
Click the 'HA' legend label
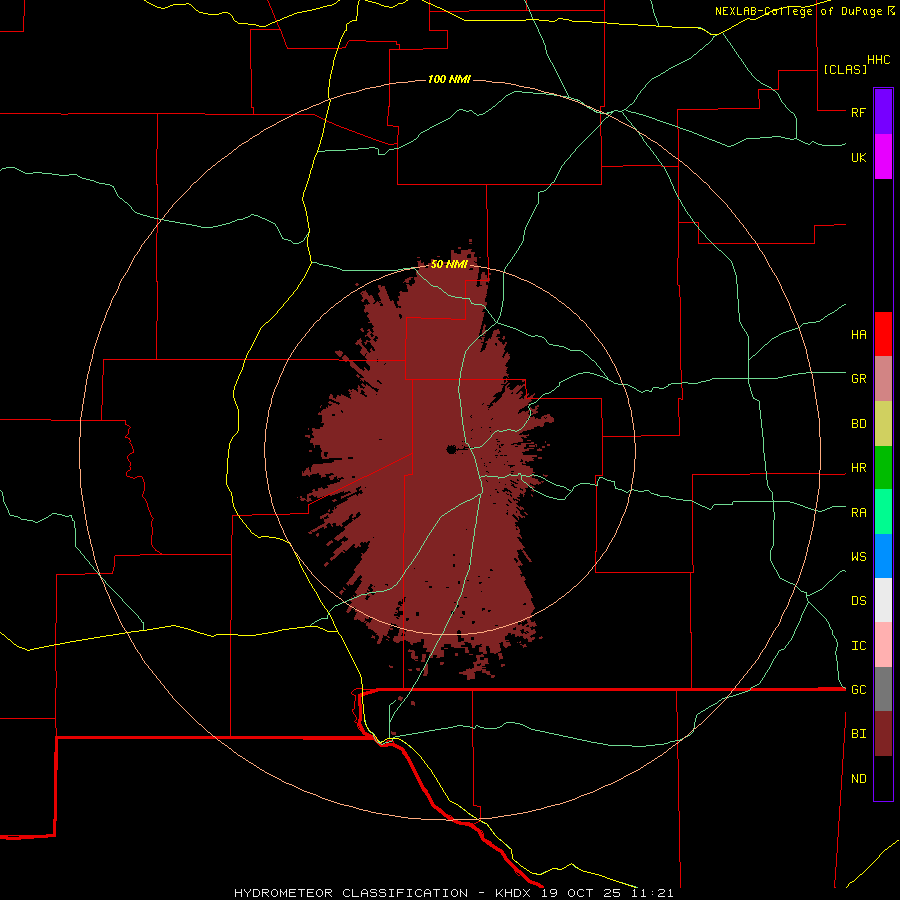coord(858,335)
